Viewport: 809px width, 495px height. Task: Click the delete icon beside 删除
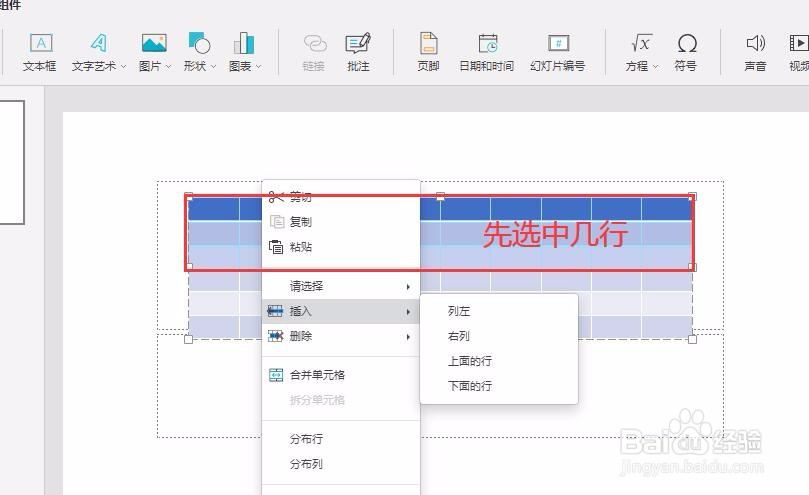[x=276, y=336]
